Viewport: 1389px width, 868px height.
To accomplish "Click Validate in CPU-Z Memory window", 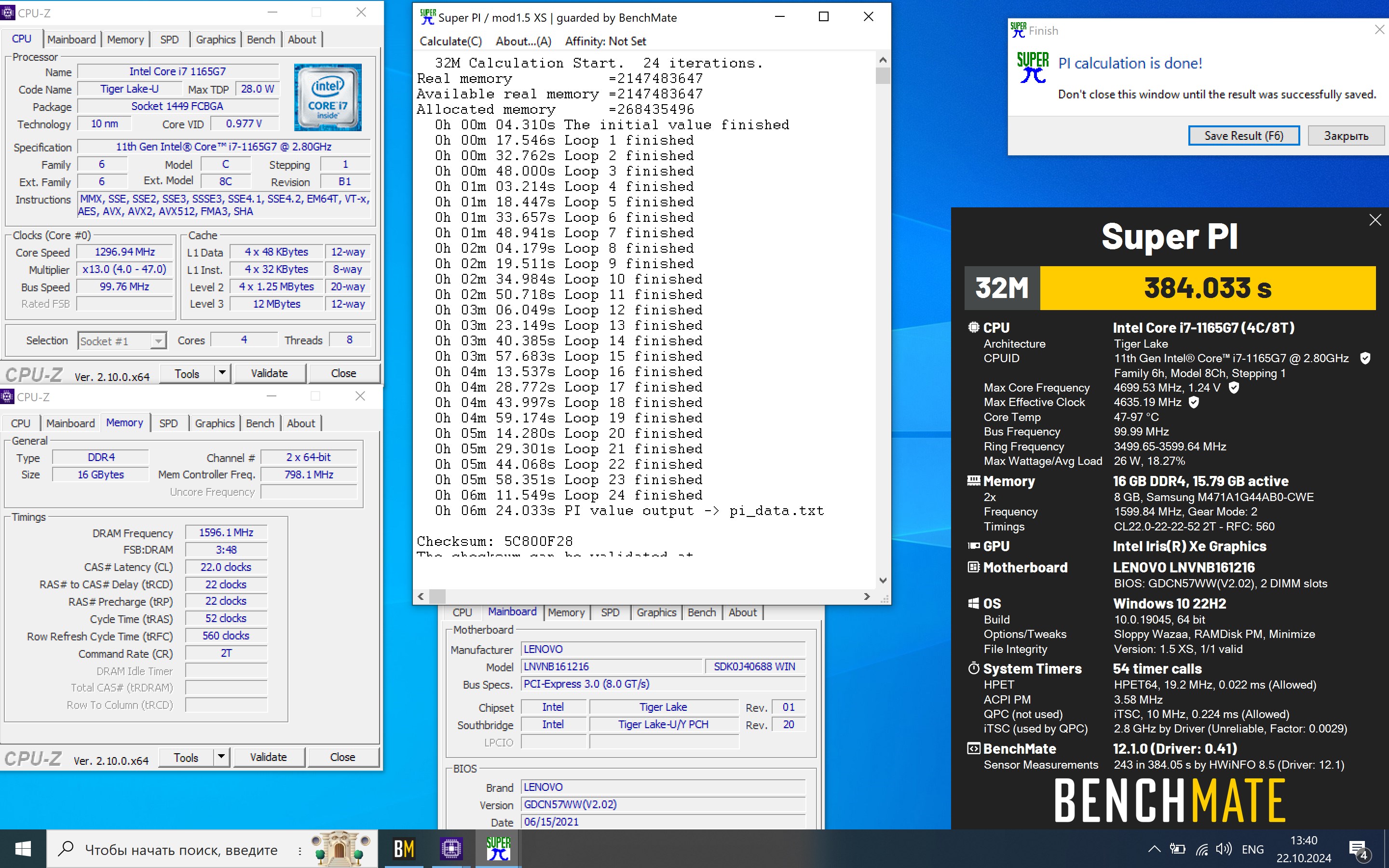I will (x=268, y=757).
